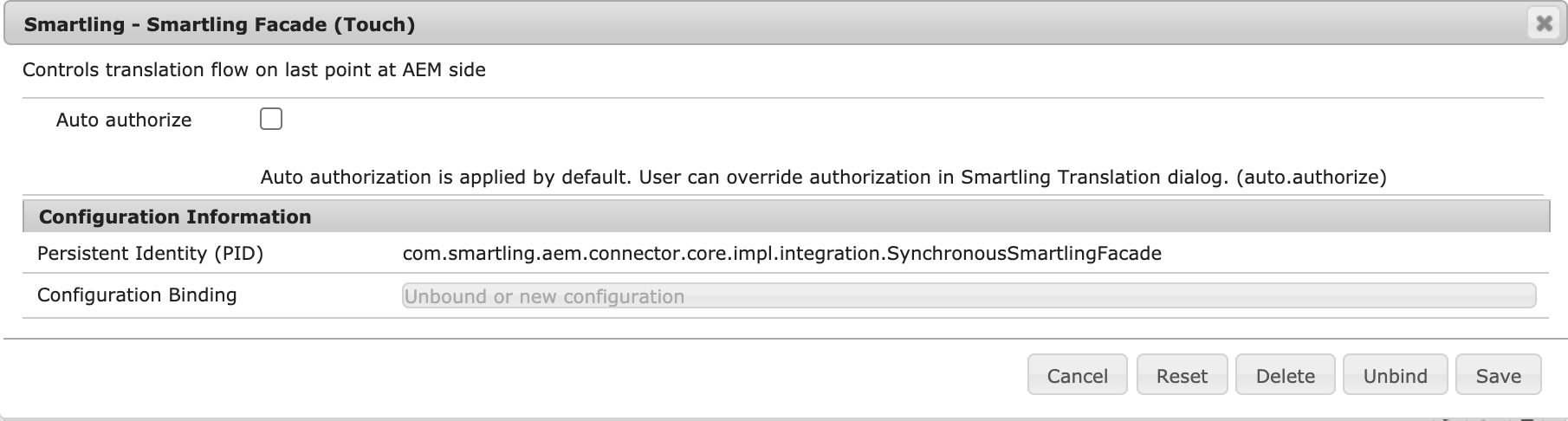Viewport: 1568px width, 421px height.
Task: Enable the Auto authorize checkbox
Action: pyautogui.click(x=271, y=120)
